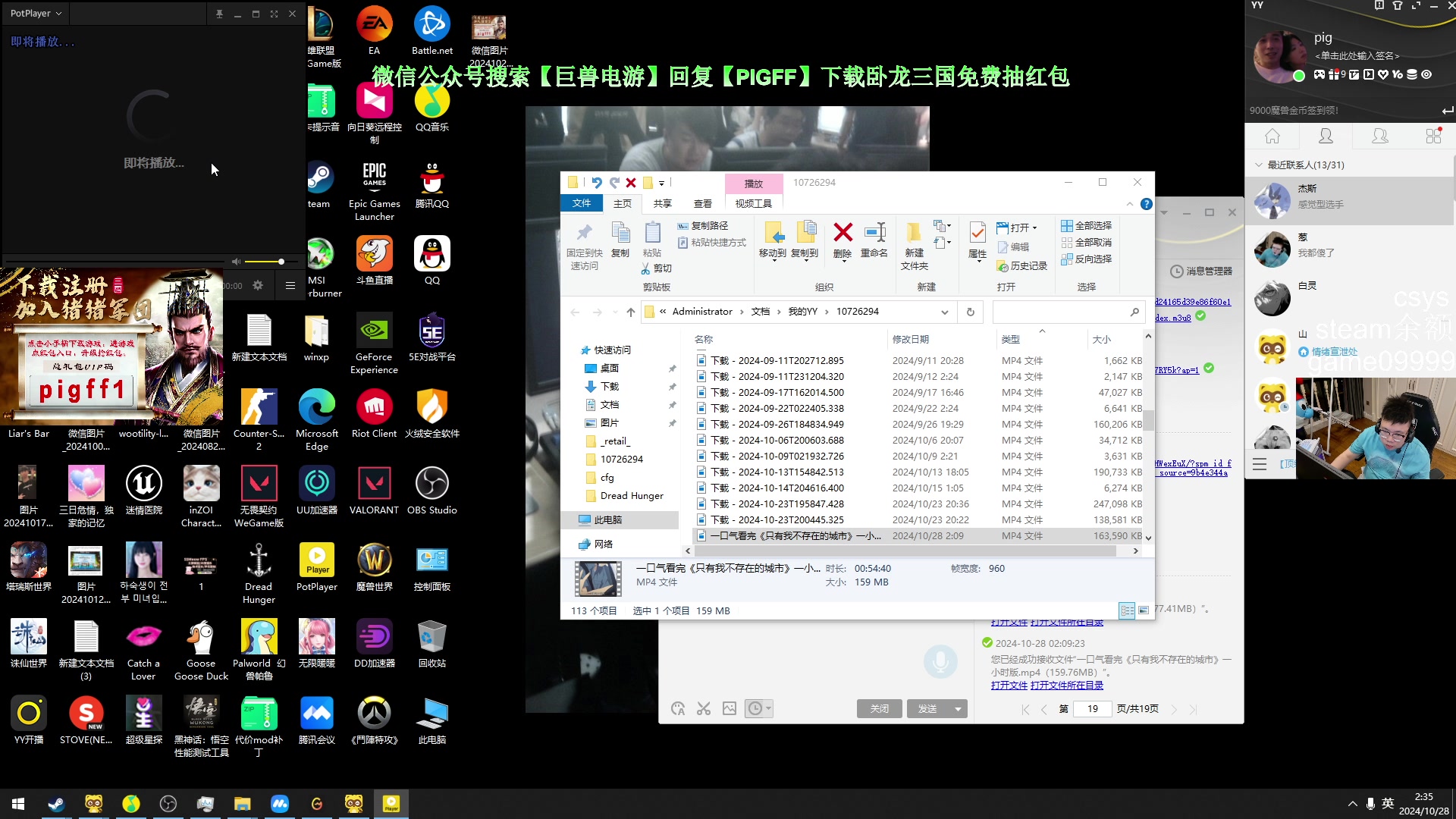This screenshot has height=819, width=1456.
Task: Switch to Home (主页) ribbon tab
Action: tap(623, 204)
